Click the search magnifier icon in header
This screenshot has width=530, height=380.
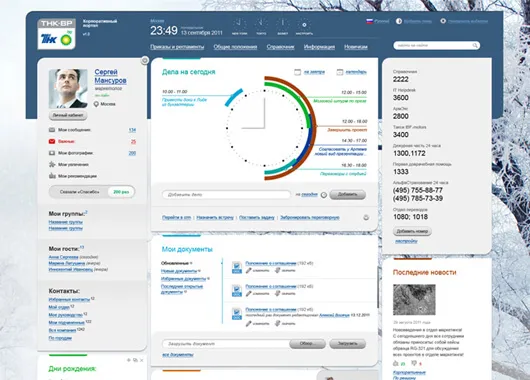coord(475,45)
